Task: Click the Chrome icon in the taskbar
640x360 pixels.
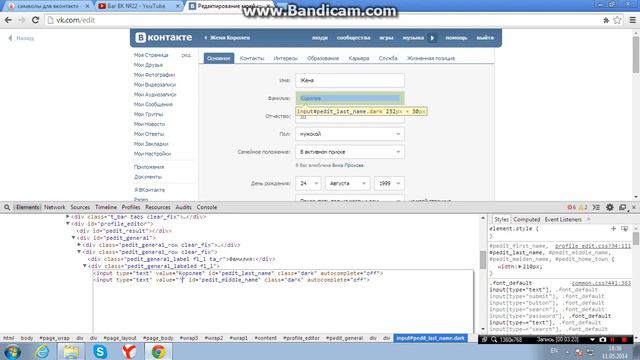Action: [158, 352]
